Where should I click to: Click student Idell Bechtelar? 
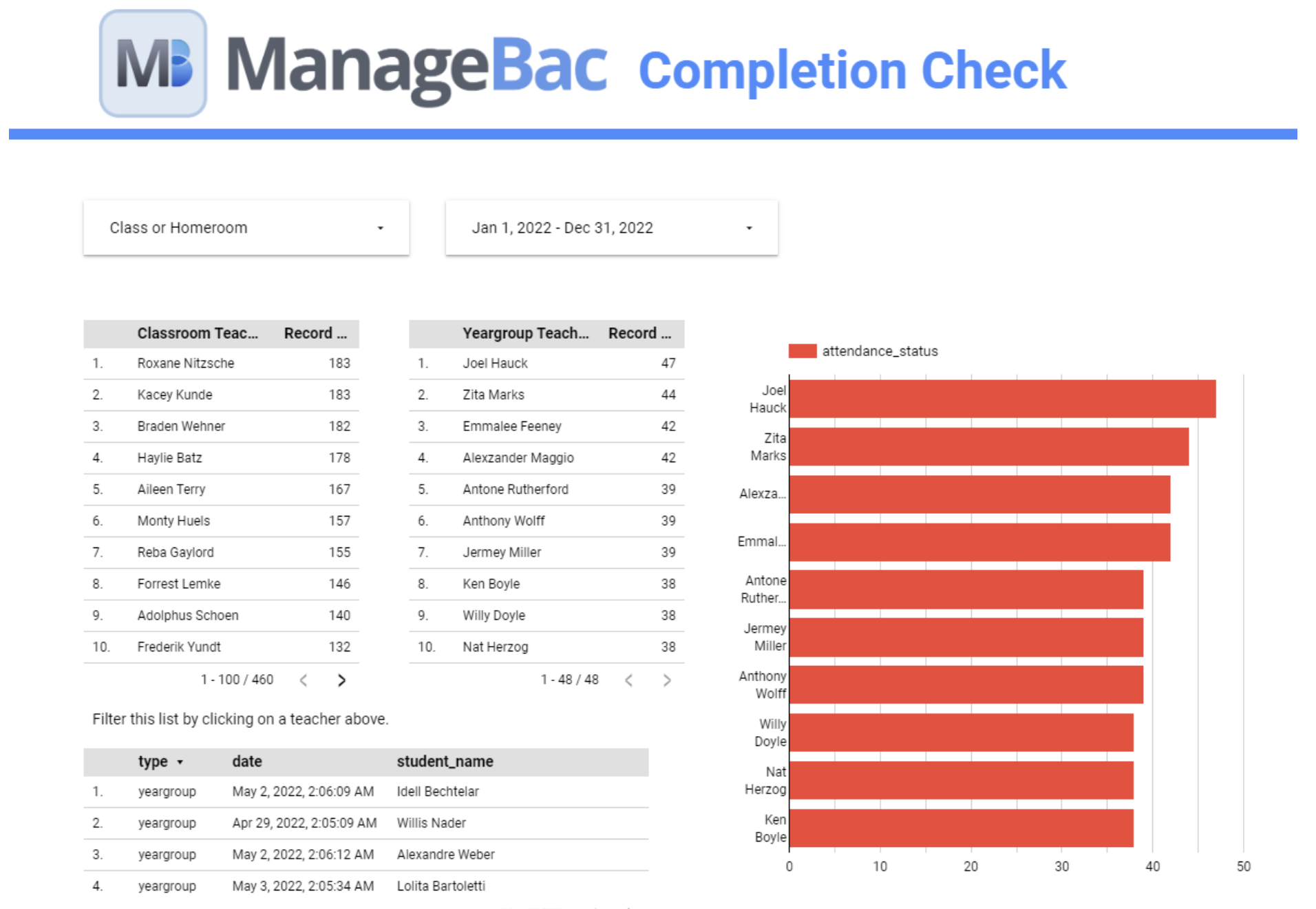click(x=438, y=792)
